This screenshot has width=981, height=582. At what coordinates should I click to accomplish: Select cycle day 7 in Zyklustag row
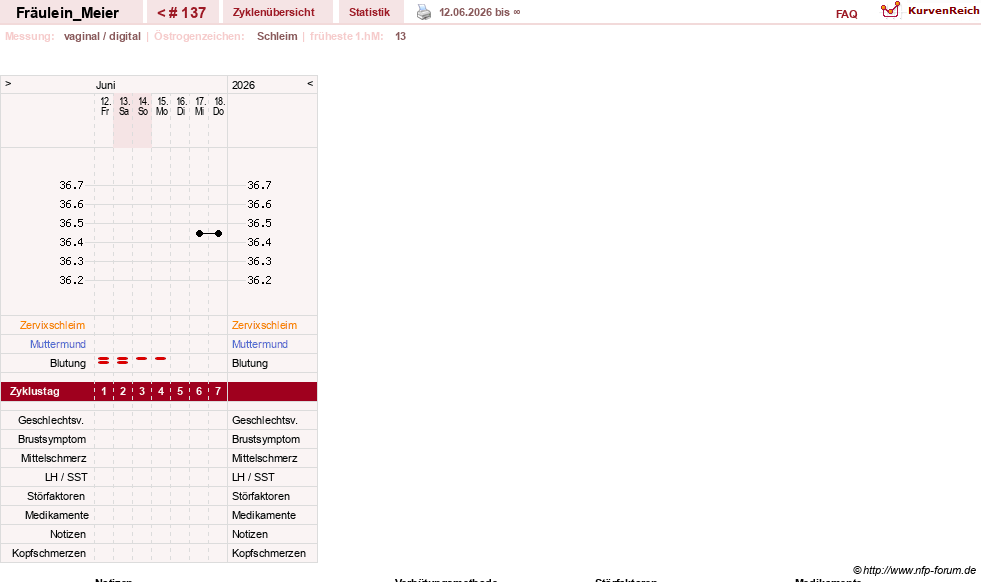pos(218,391)
